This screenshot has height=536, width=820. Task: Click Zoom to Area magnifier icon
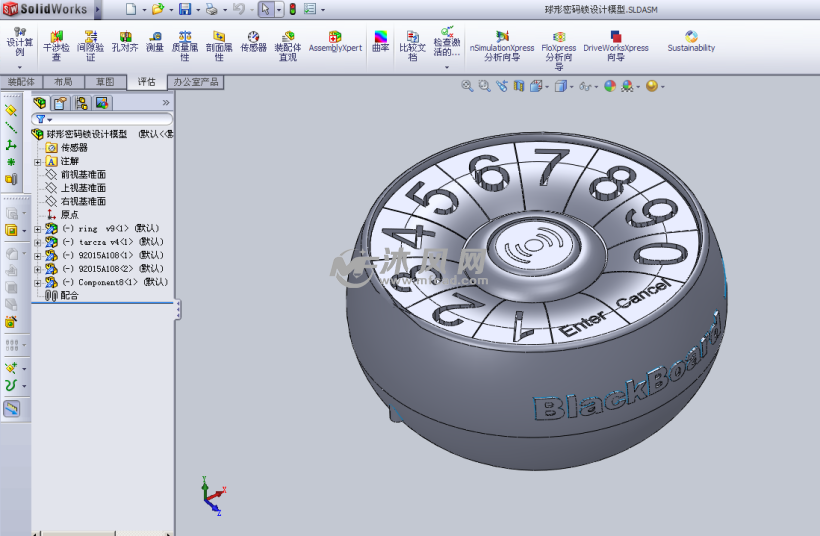pos(485,86)
